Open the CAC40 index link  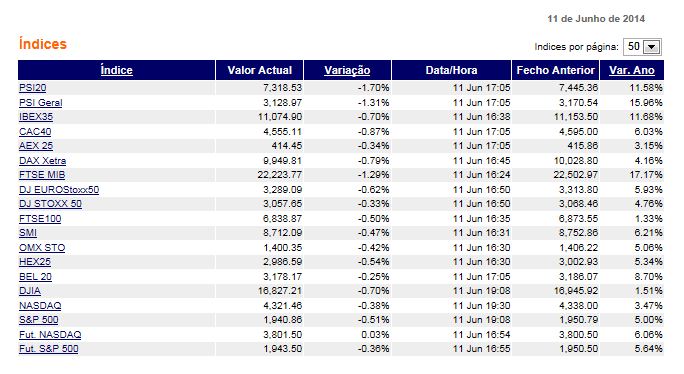pos(35,131)
